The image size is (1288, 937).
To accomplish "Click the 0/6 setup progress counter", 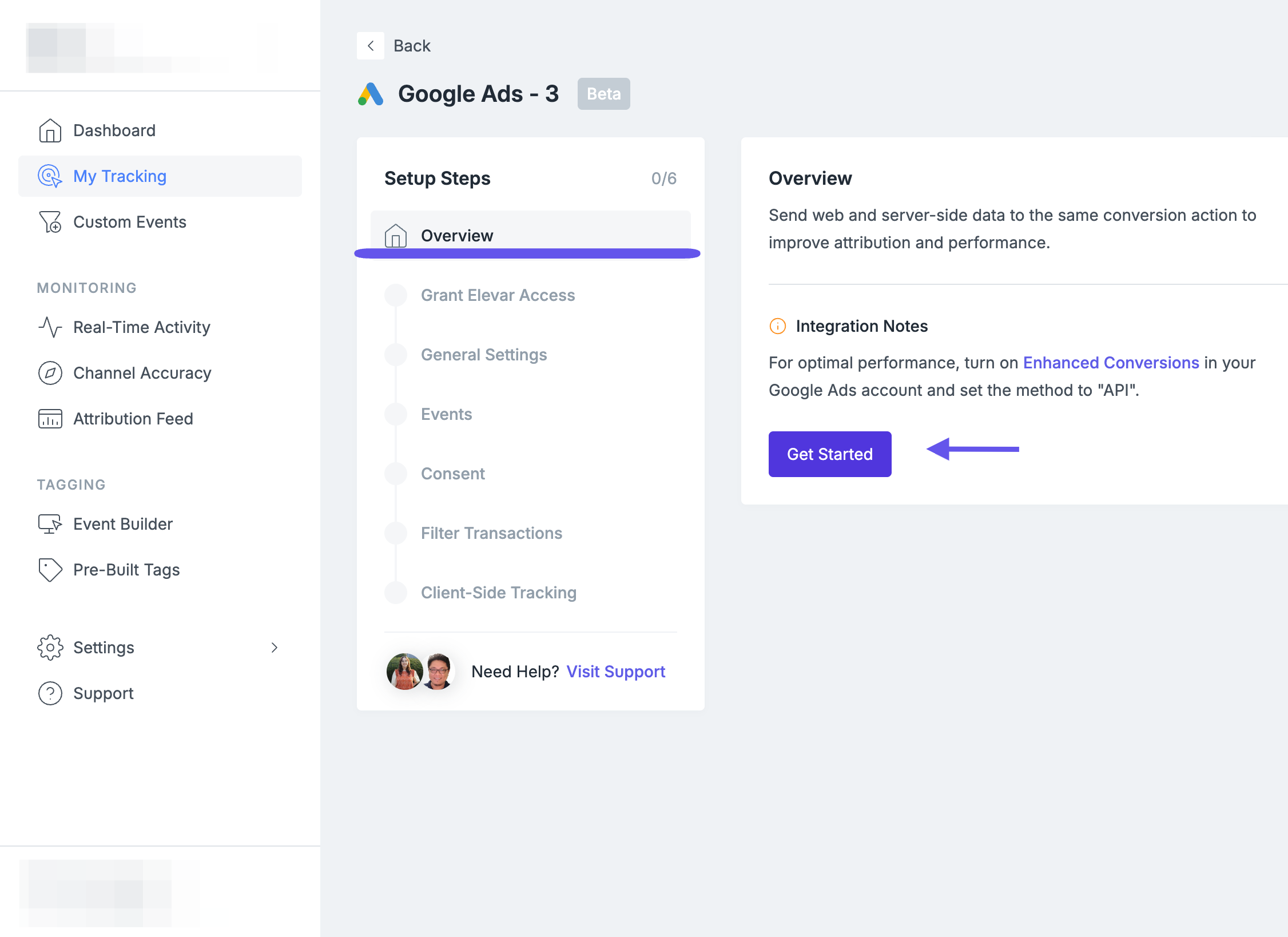I will click(x=664, y=178).
